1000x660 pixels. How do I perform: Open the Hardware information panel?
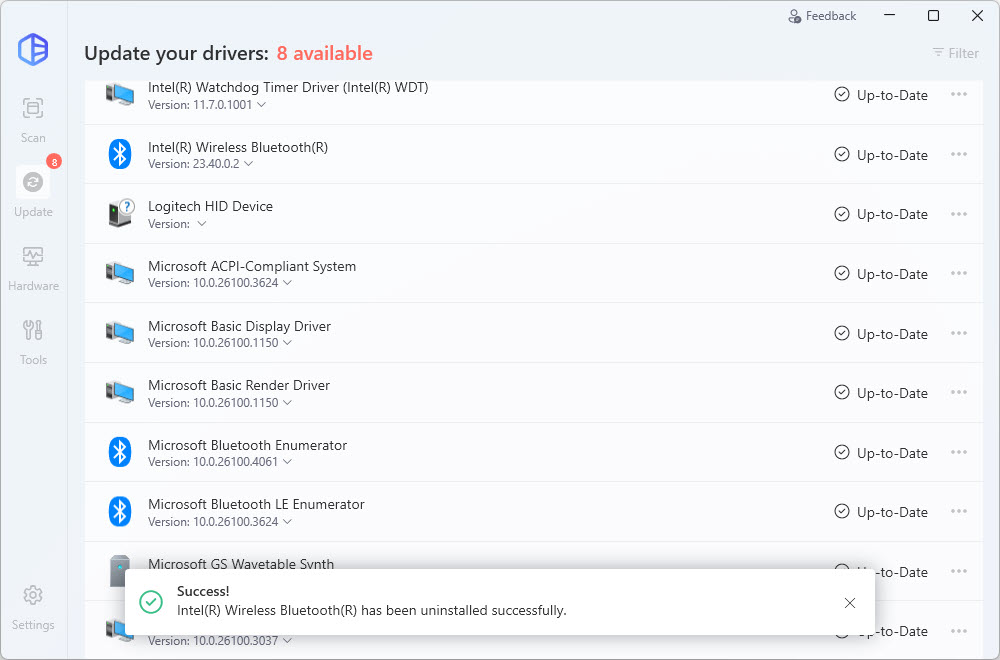(x=33, y=266)
